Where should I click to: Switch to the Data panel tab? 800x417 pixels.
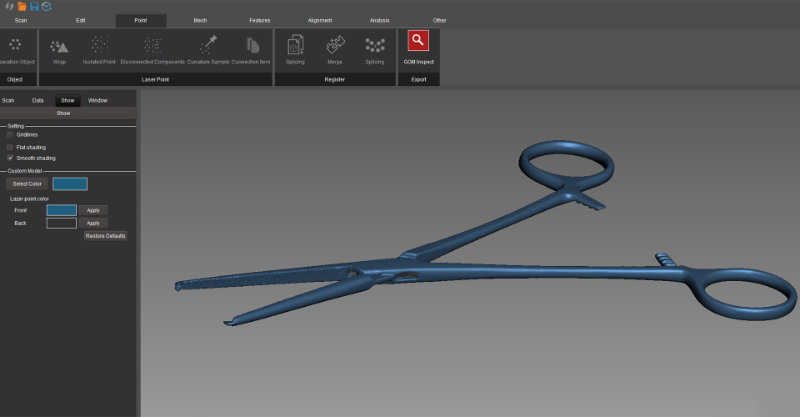click(x=38, y=100)
